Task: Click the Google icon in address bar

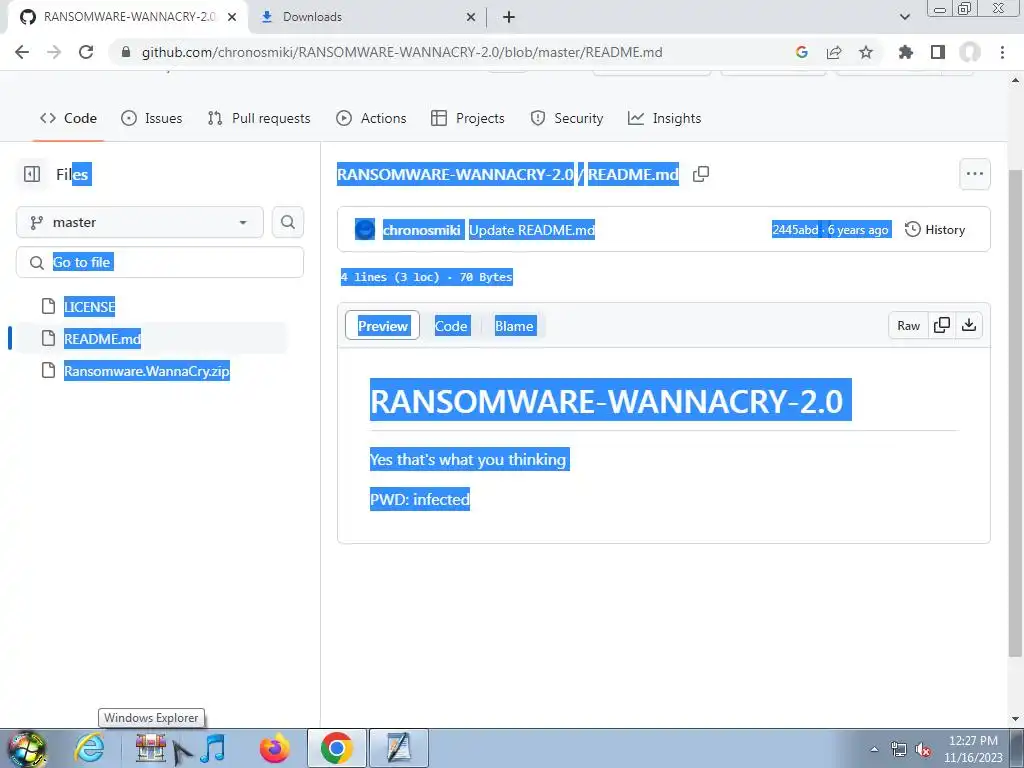Action: coord(802,52)
